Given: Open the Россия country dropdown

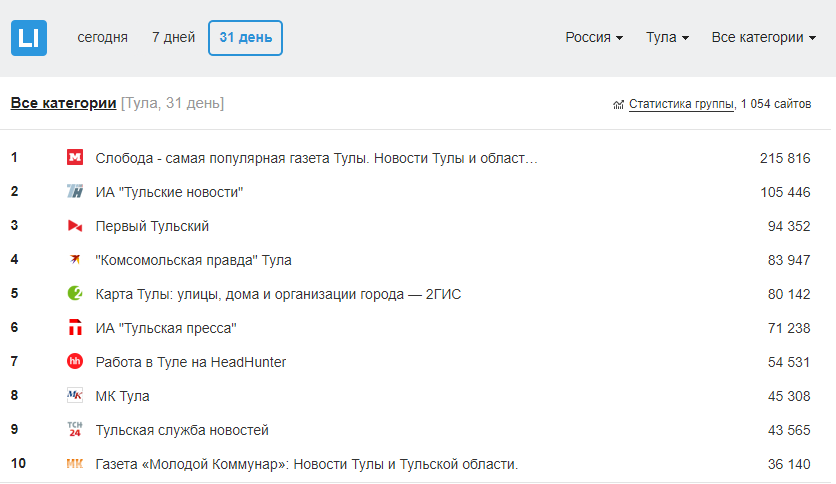Looking at the screenshot, I should [594, 37].
